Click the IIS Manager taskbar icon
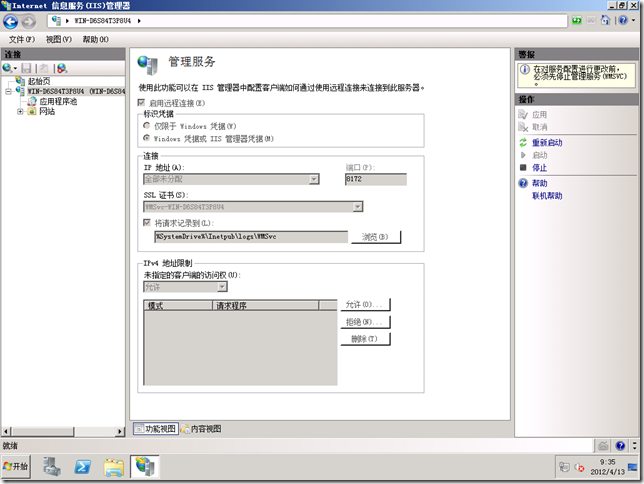 pyautogui.click(x=145, y=467)
